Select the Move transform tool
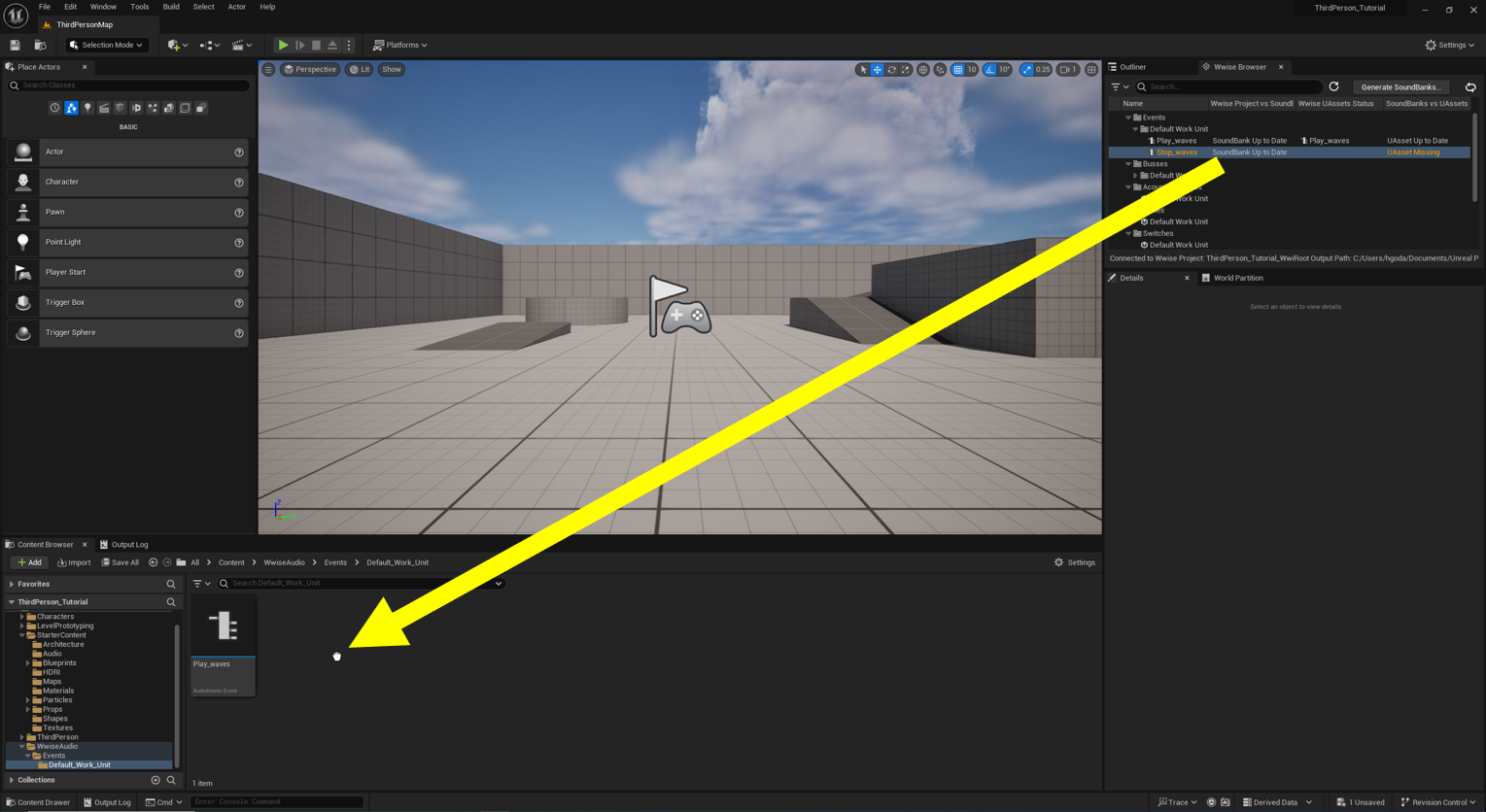Viewport: 1486px width, 812px height. pyautogui.click(x=878, y=69)
